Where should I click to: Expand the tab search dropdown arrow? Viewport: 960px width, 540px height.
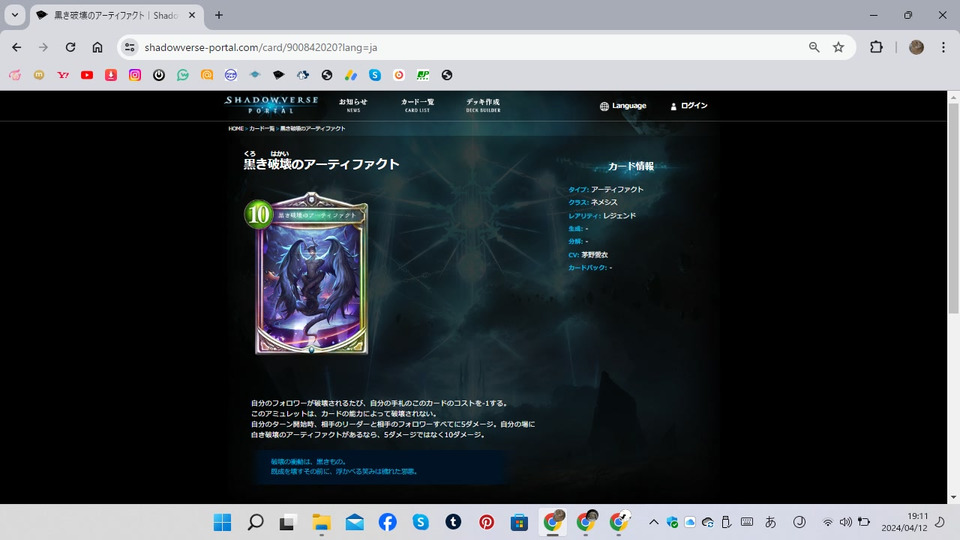point(15,15)
